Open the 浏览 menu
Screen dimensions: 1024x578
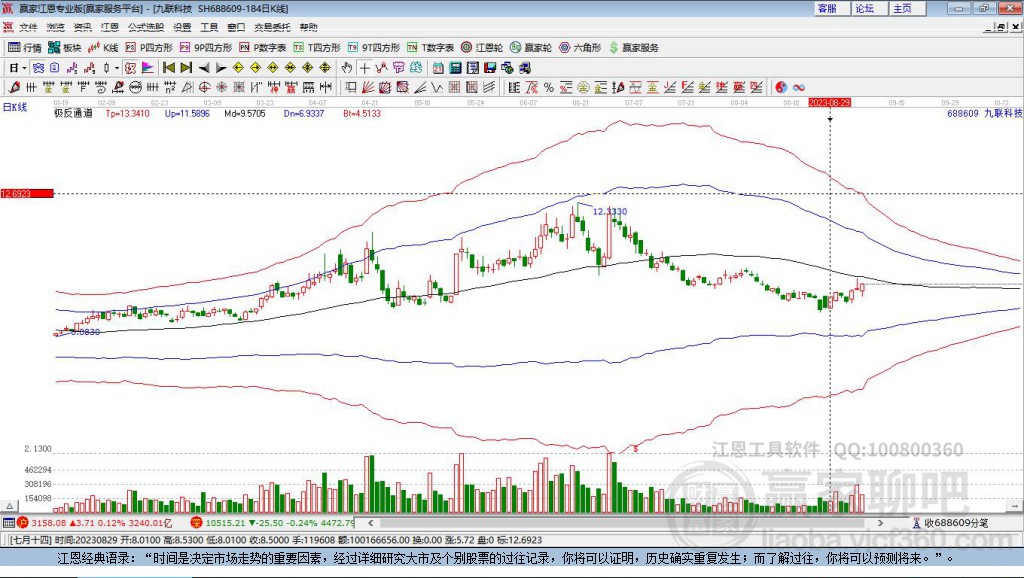[x=56, y=27]
